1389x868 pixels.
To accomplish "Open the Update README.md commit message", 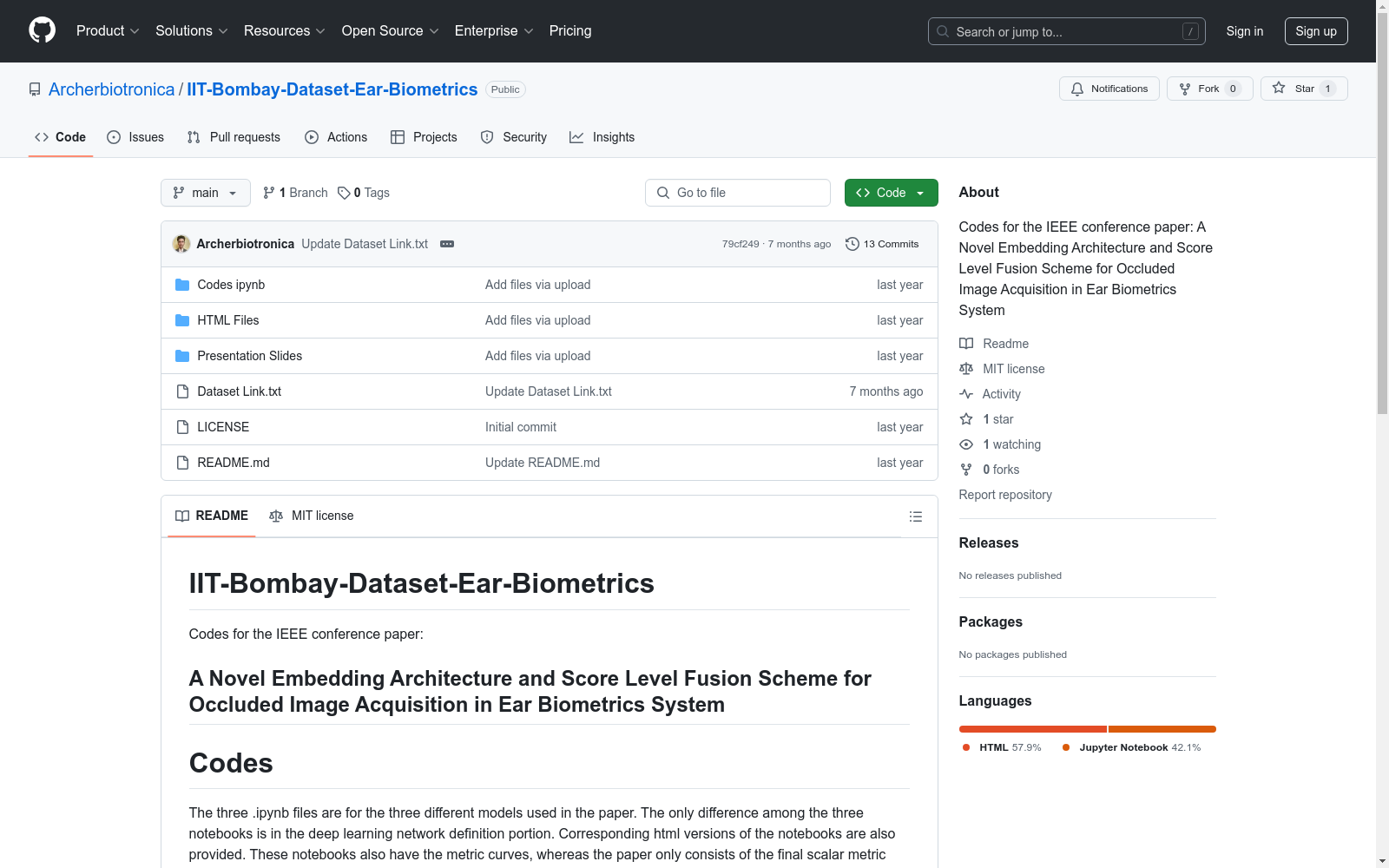I will click(543, 463).
